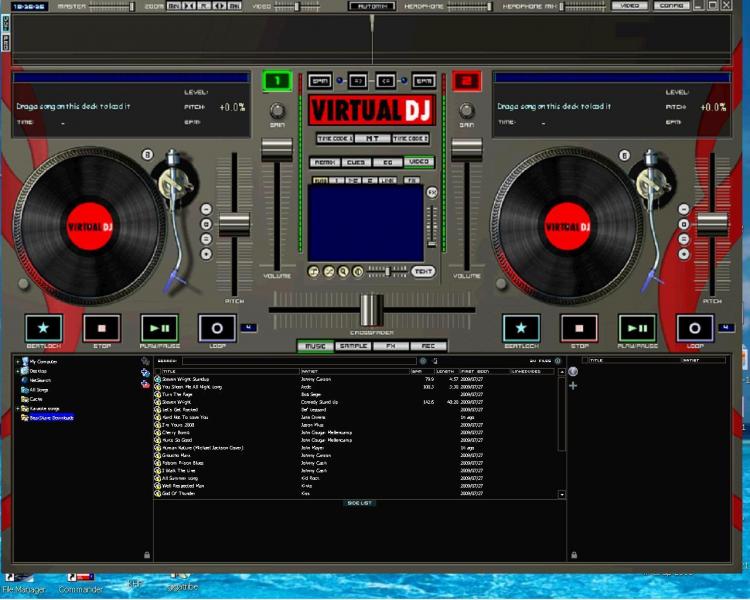This screenshot has width=750, height=600.
Task: Expand the Karaoke songs folder node
Action: (18, 409)
